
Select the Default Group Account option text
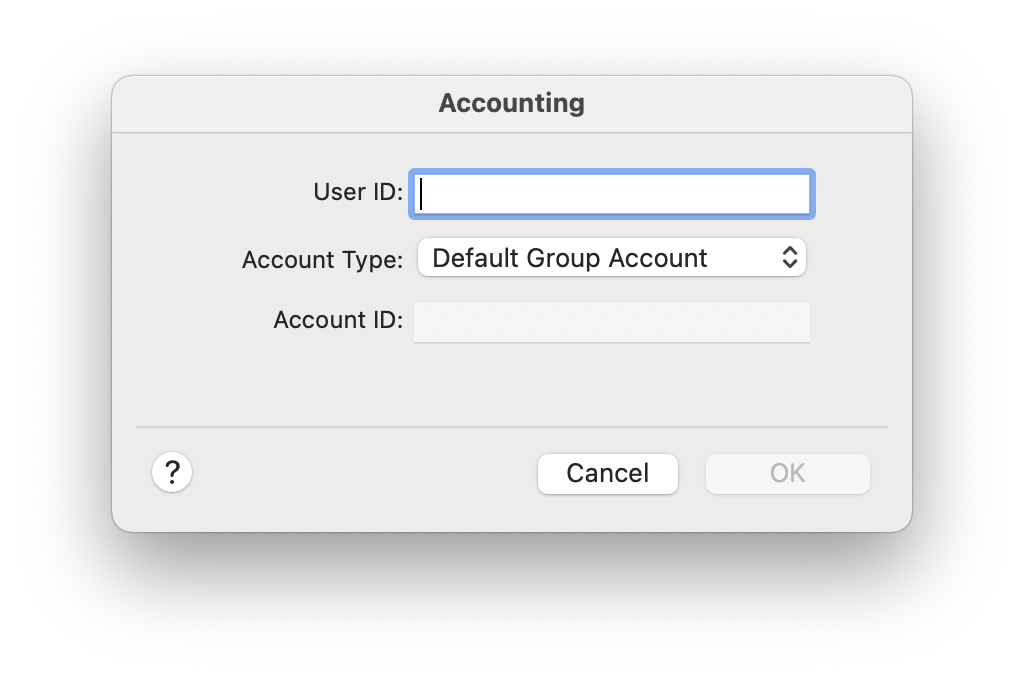(569, 258)
